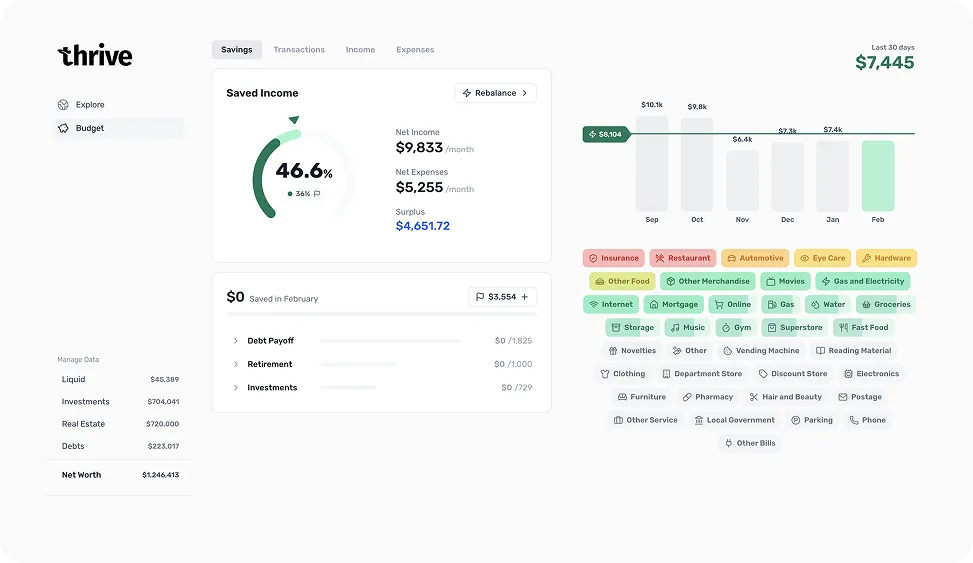
Task: Select the Department Store category tag
Action: pyautogui.click(x=702, y=374)
